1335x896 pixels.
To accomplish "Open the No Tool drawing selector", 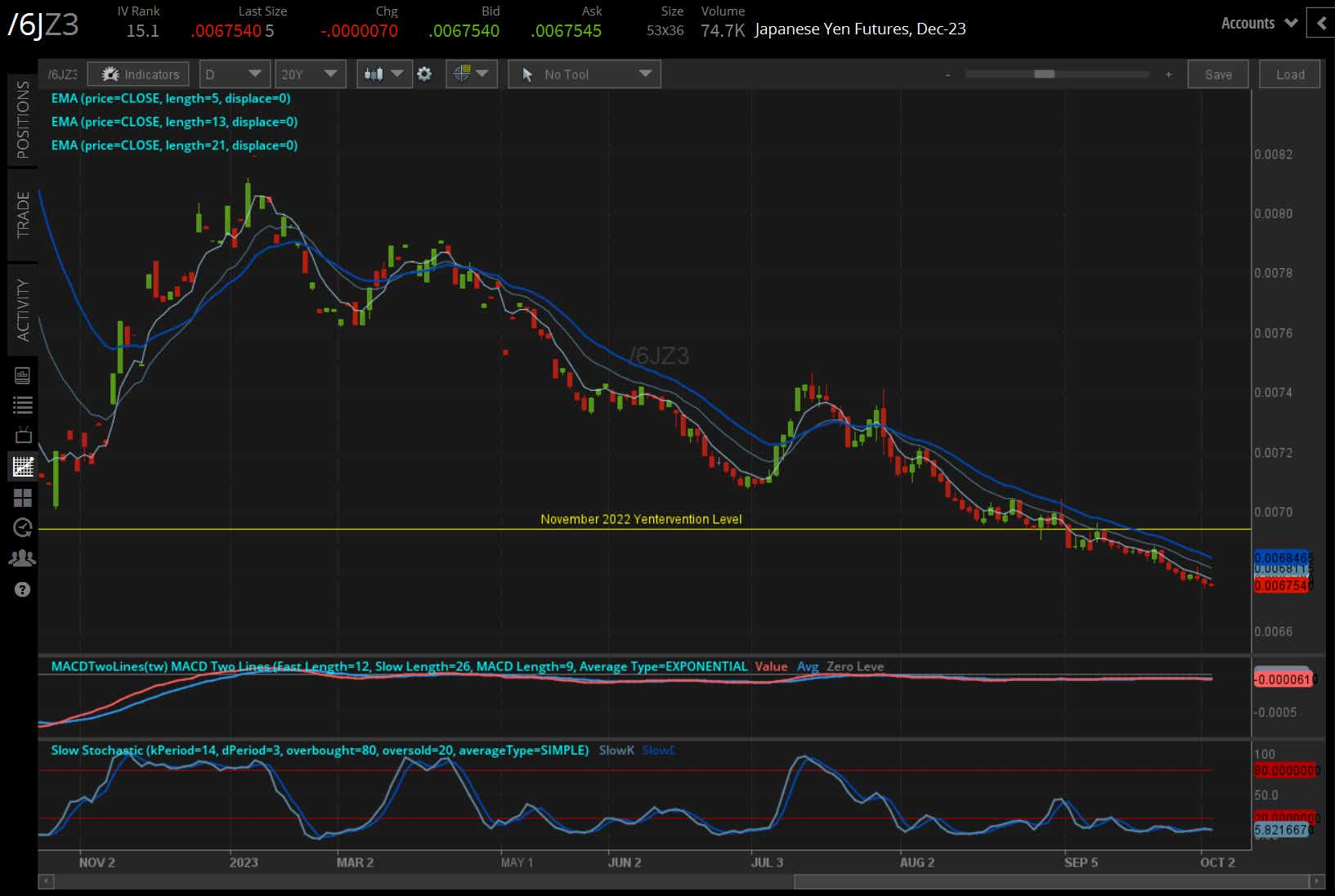I will tap(585, 74).
